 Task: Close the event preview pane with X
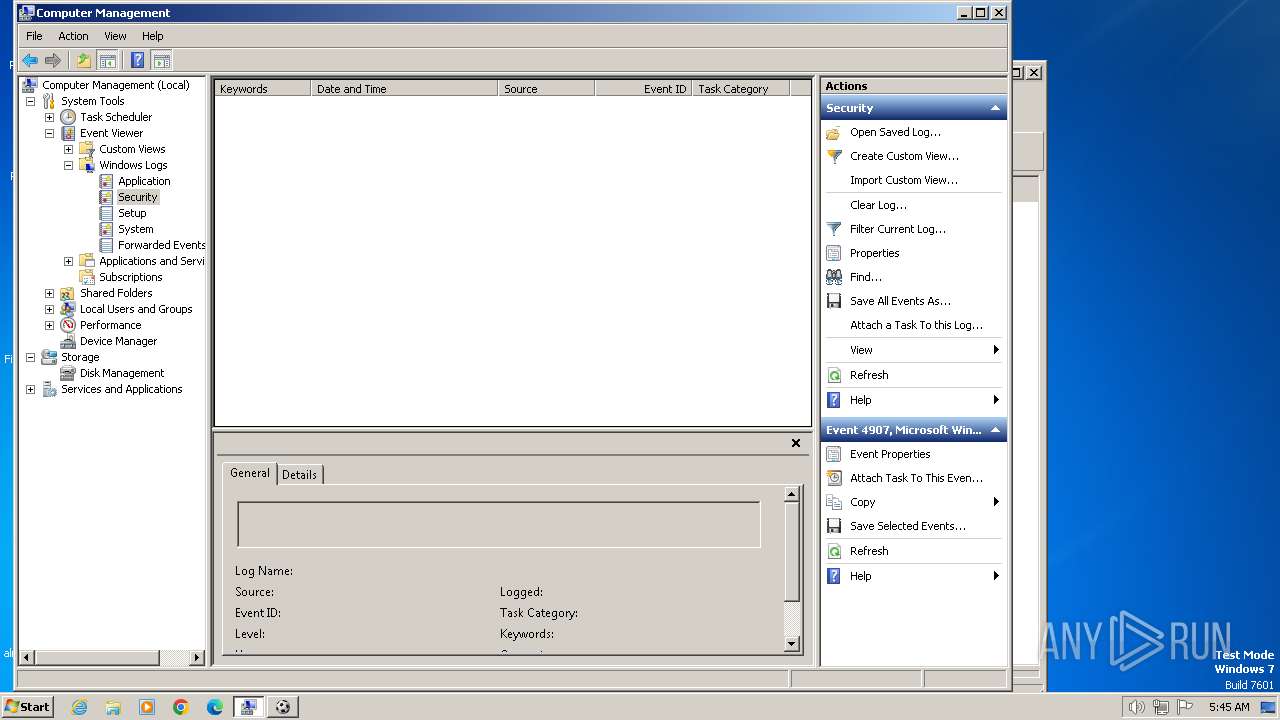(x=796, y=443)
